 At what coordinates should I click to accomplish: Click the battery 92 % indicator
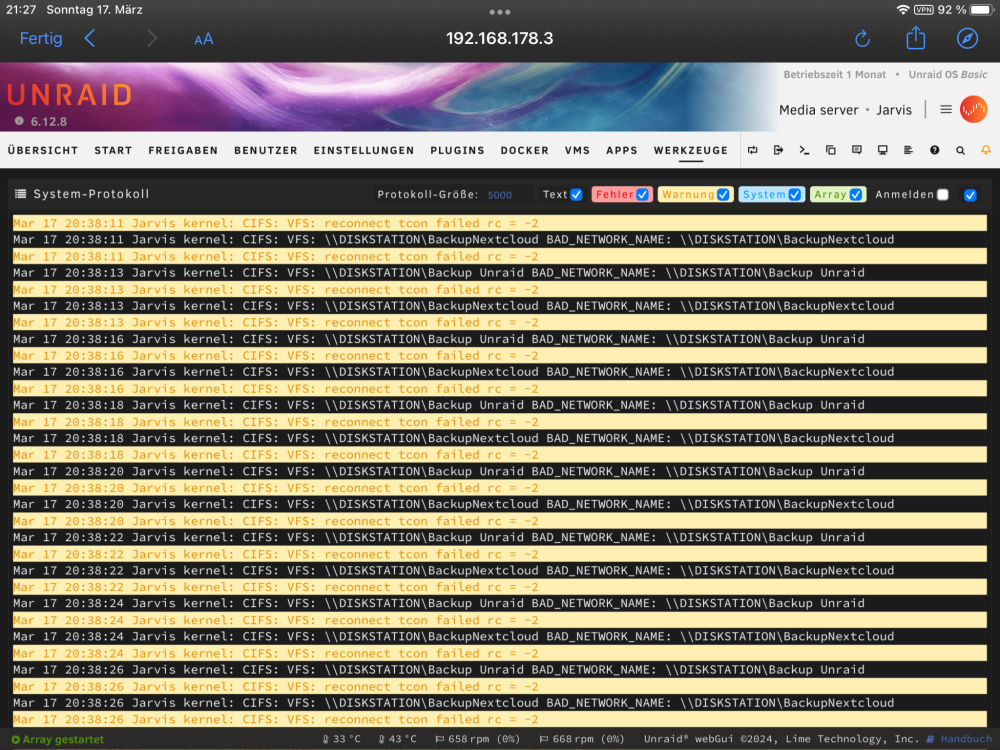(x=966, y=10)
